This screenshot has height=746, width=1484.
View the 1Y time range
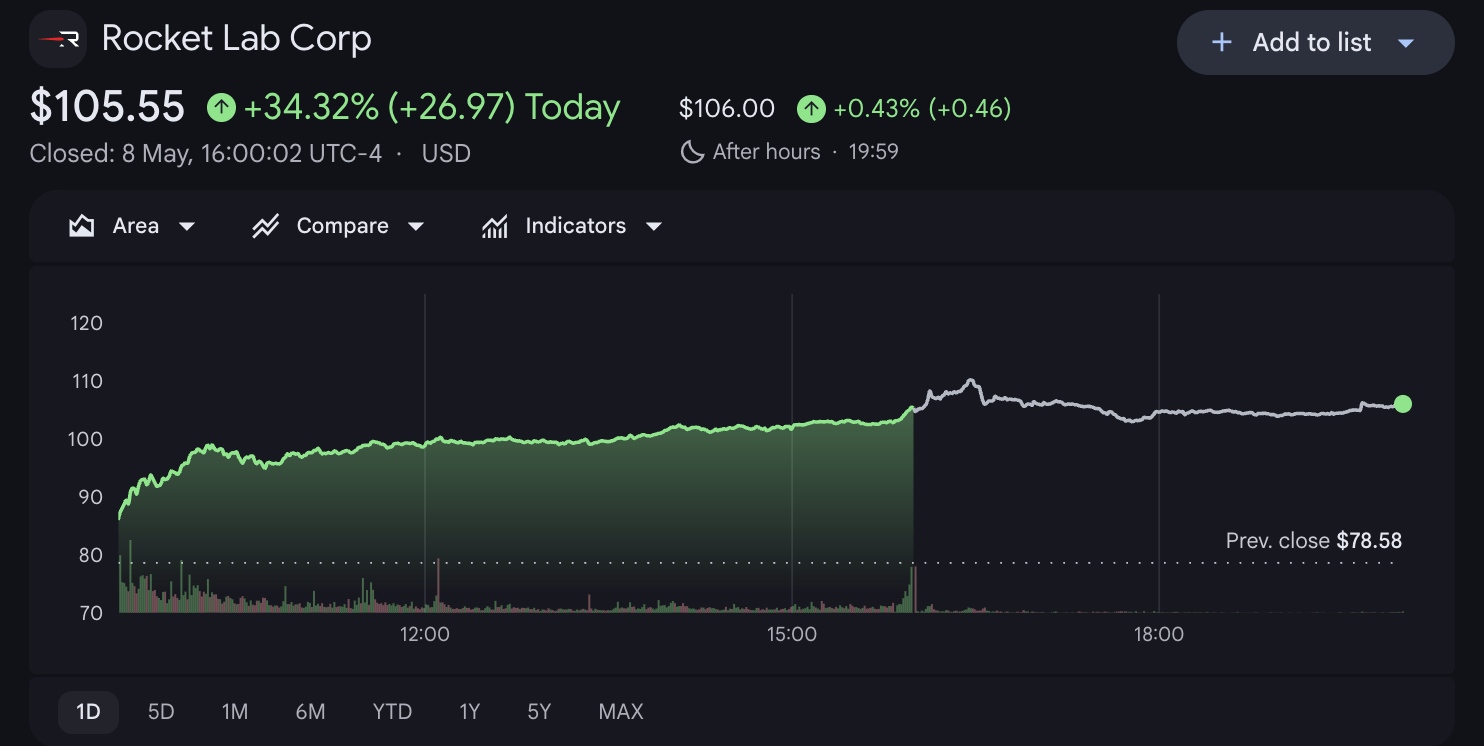[470, 712]
